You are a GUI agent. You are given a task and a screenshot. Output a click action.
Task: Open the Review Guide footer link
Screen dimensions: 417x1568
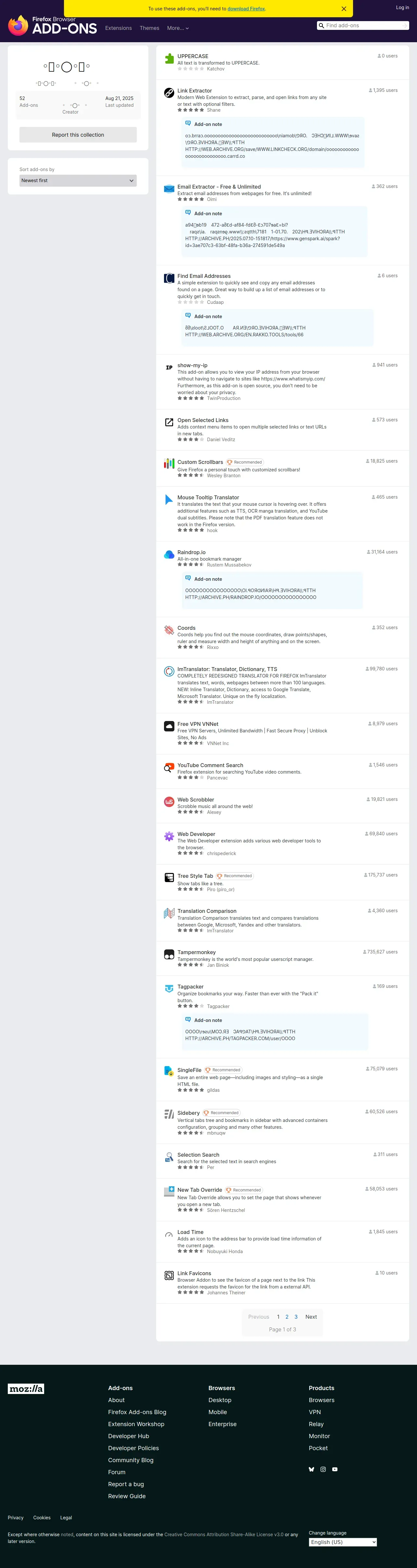click(x=127, y=1496)
